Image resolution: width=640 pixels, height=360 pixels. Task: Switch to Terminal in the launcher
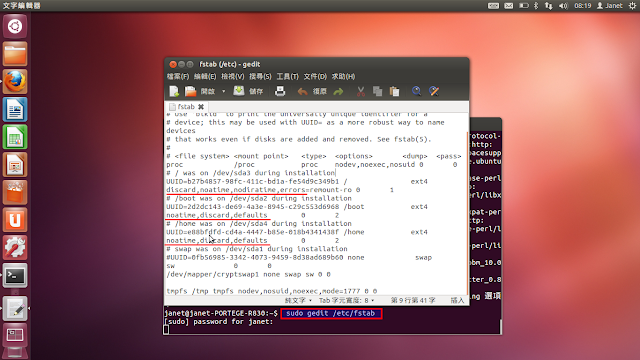tap(15, 276)
